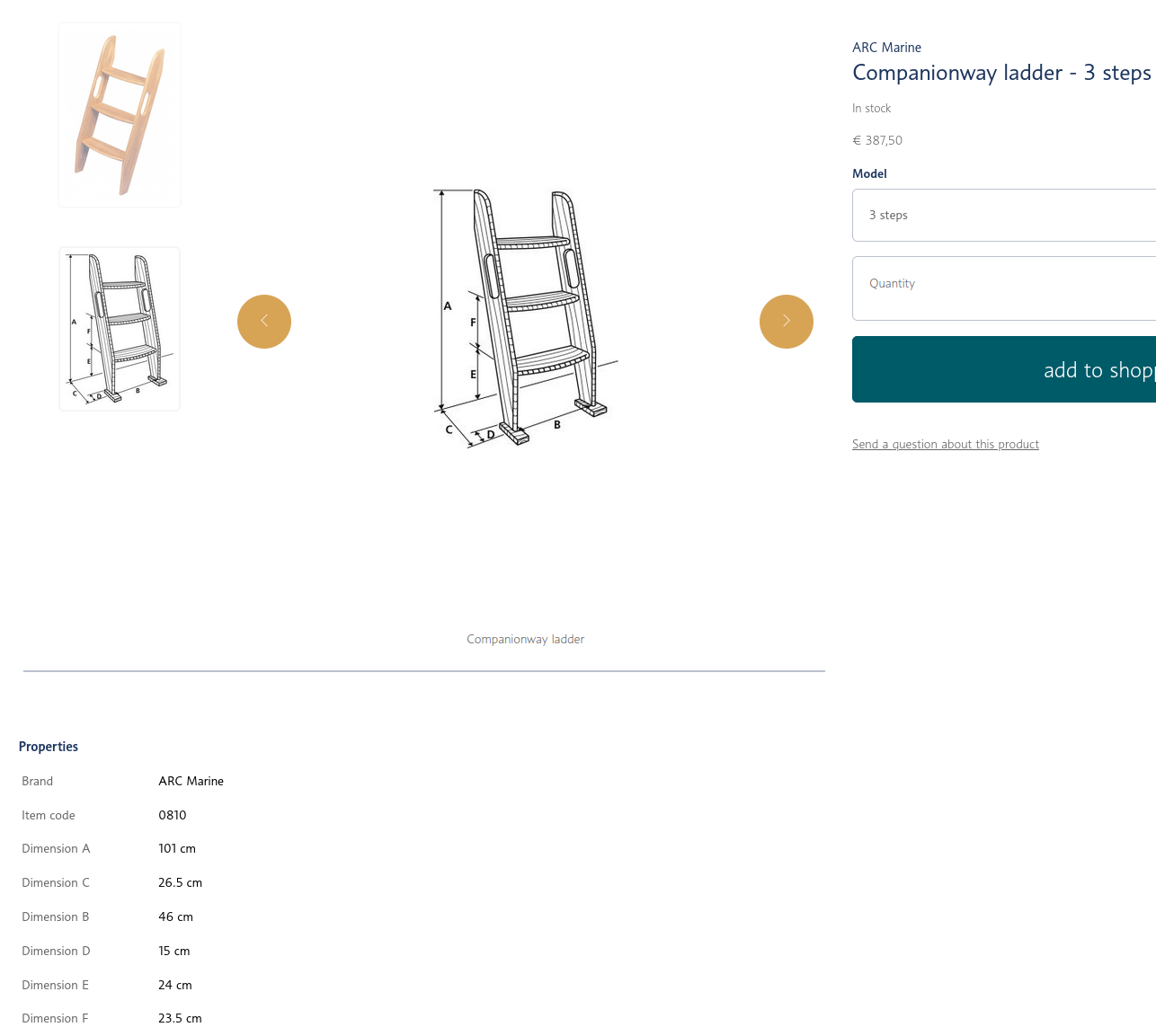This screenshot has width=1156, height=1036.
Task: Click ARC Marine value in Properties table
Action: click(191, 782)
